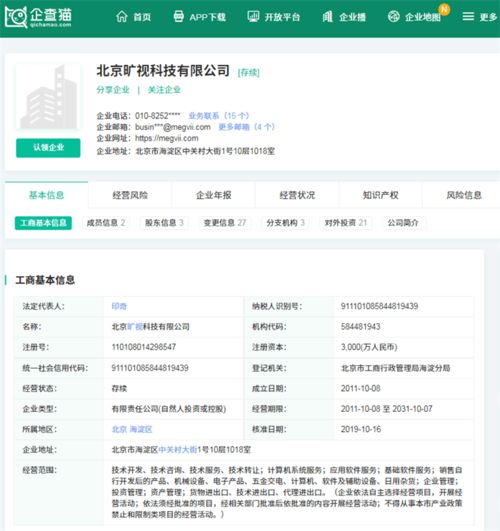Click the building icon beside 企业播
Image resolution: width=500 pixels, height=531 pixels.
point(327,16)
